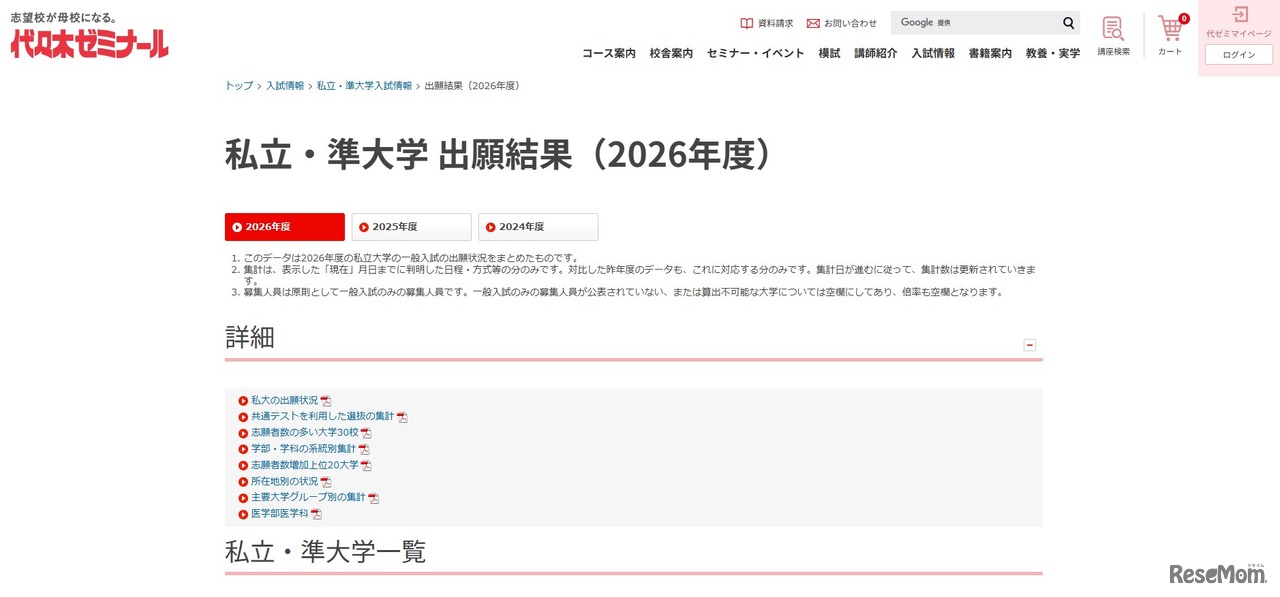
Task: Open the コース案内 menu
Action: [x=609, y=53]
